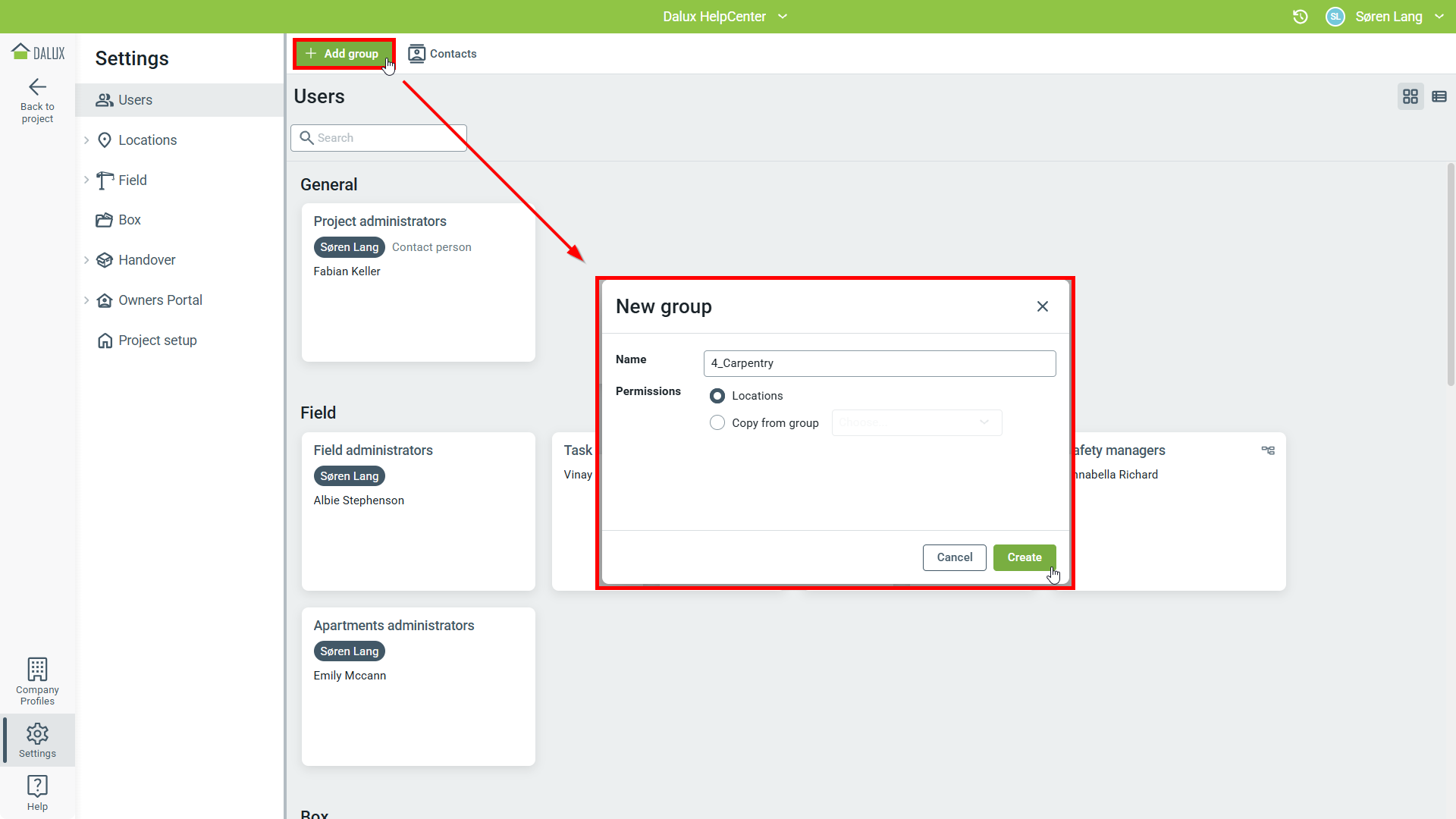Switch to list view icon

click(1439, 96)
